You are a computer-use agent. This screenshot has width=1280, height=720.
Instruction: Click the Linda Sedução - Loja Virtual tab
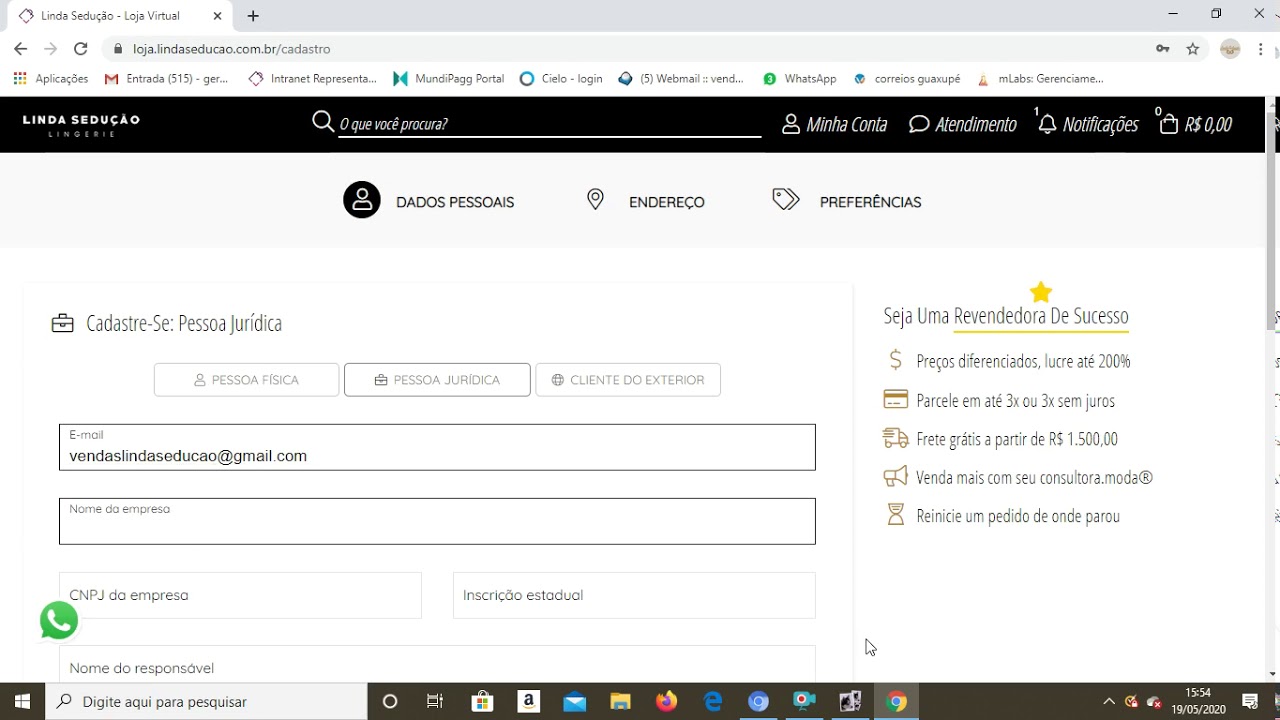pyautogui.click(x=120, y=16)
